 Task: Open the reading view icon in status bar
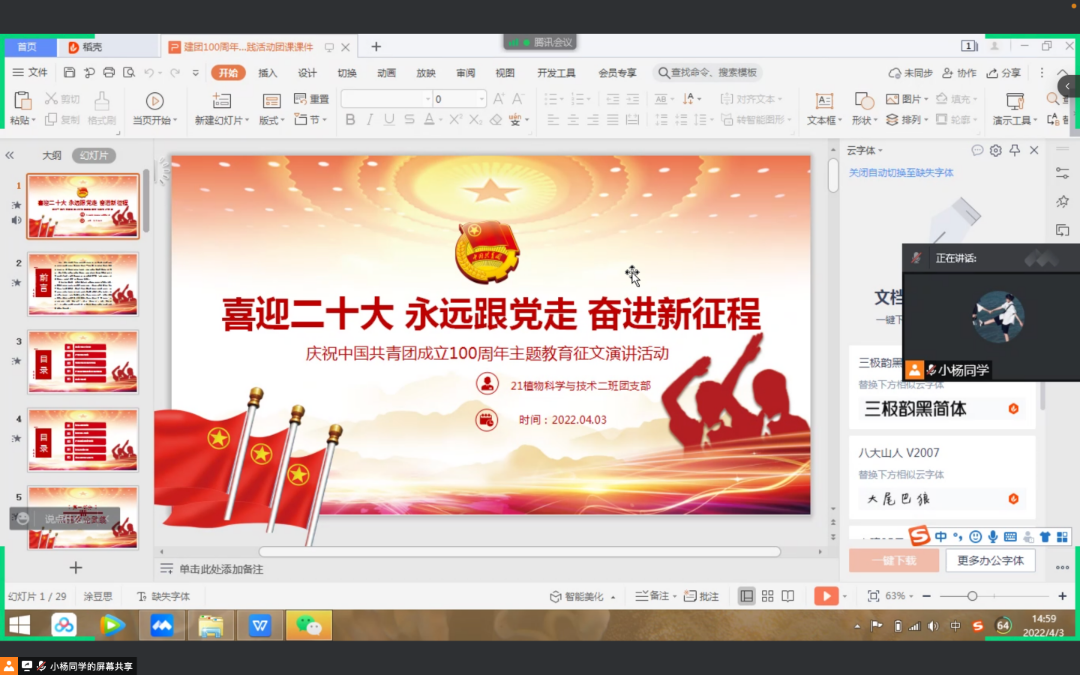click(x=789, y=596)
